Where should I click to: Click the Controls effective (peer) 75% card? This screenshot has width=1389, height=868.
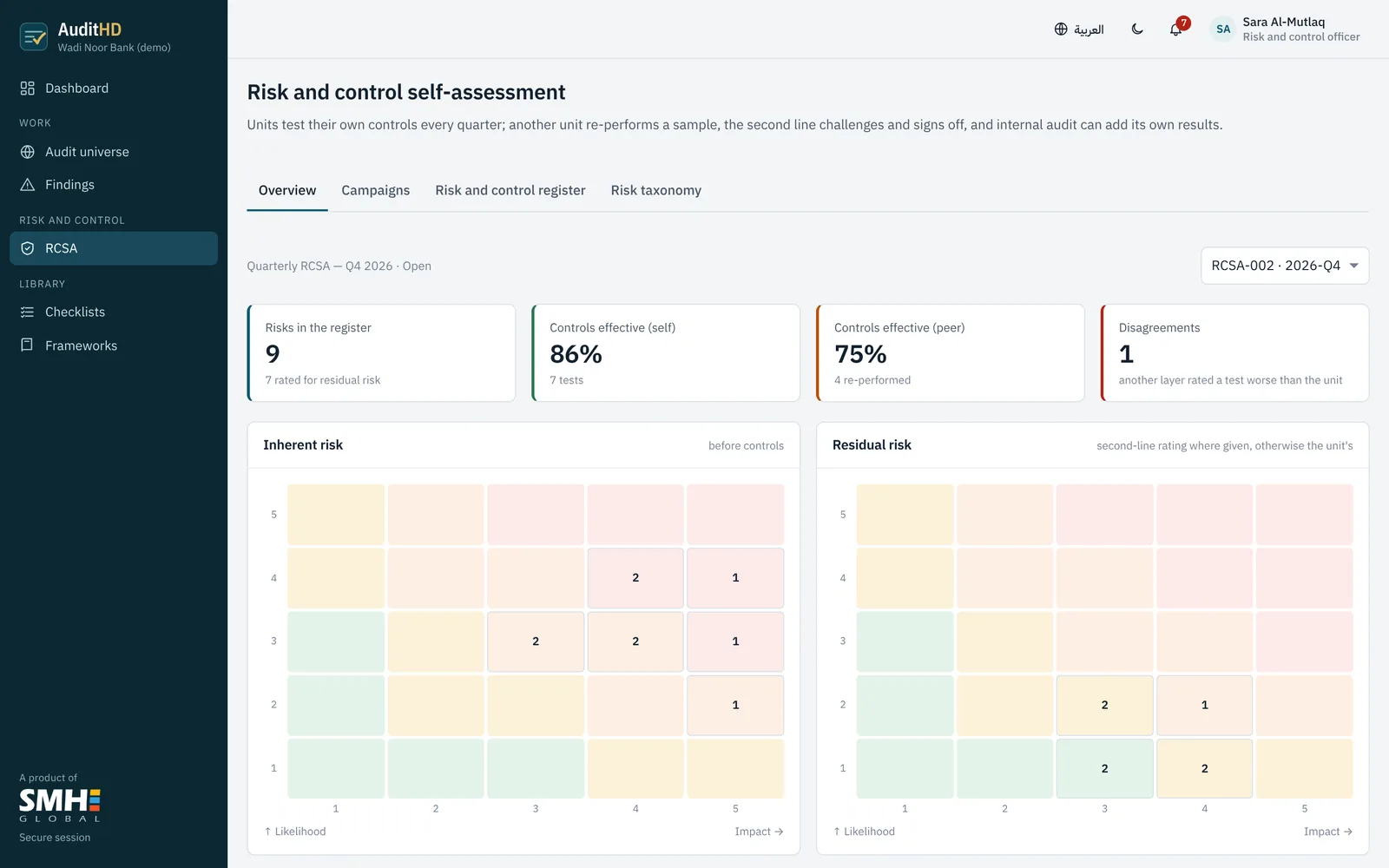951,353
